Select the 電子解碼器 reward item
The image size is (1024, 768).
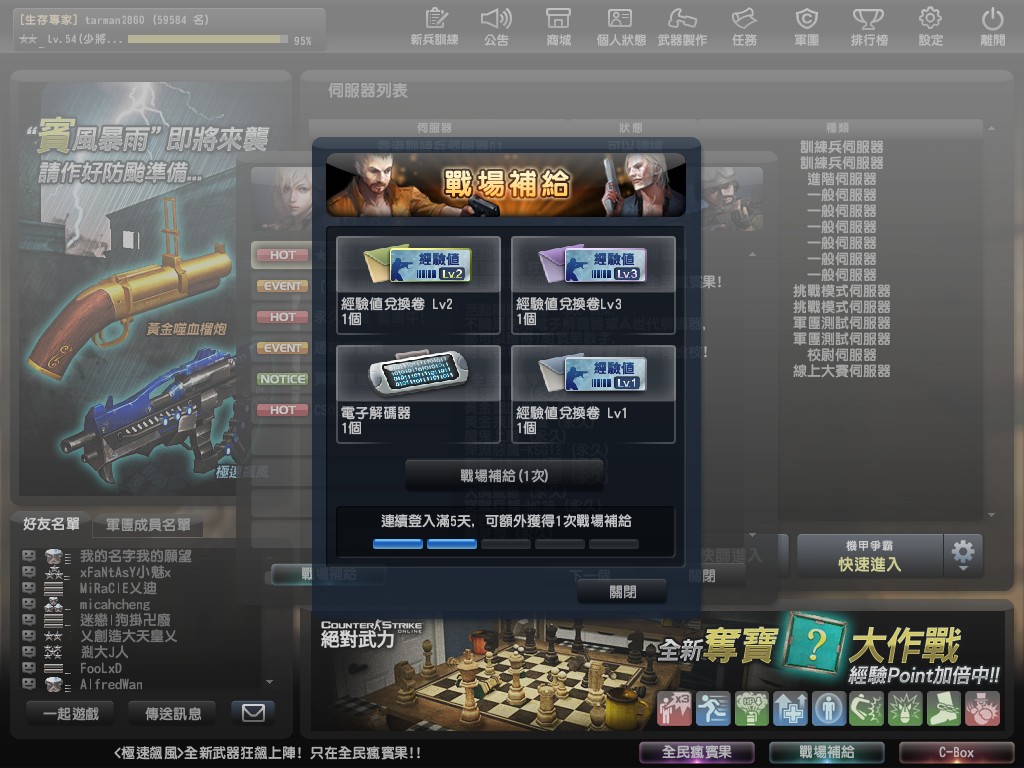[418, 394]
